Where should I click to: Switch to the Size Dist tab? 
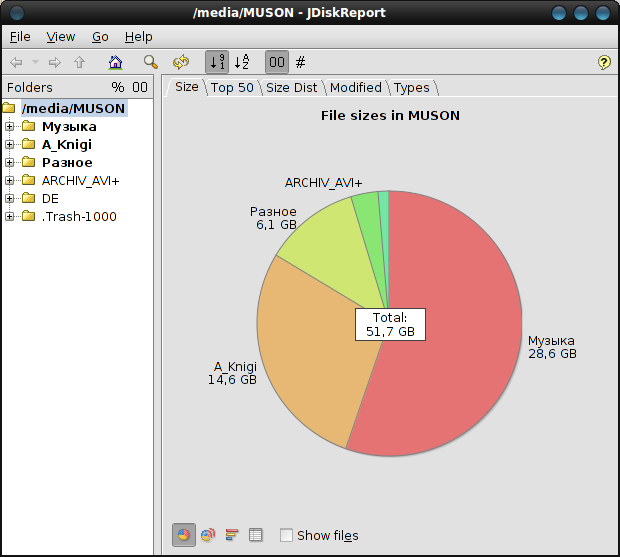291,87
